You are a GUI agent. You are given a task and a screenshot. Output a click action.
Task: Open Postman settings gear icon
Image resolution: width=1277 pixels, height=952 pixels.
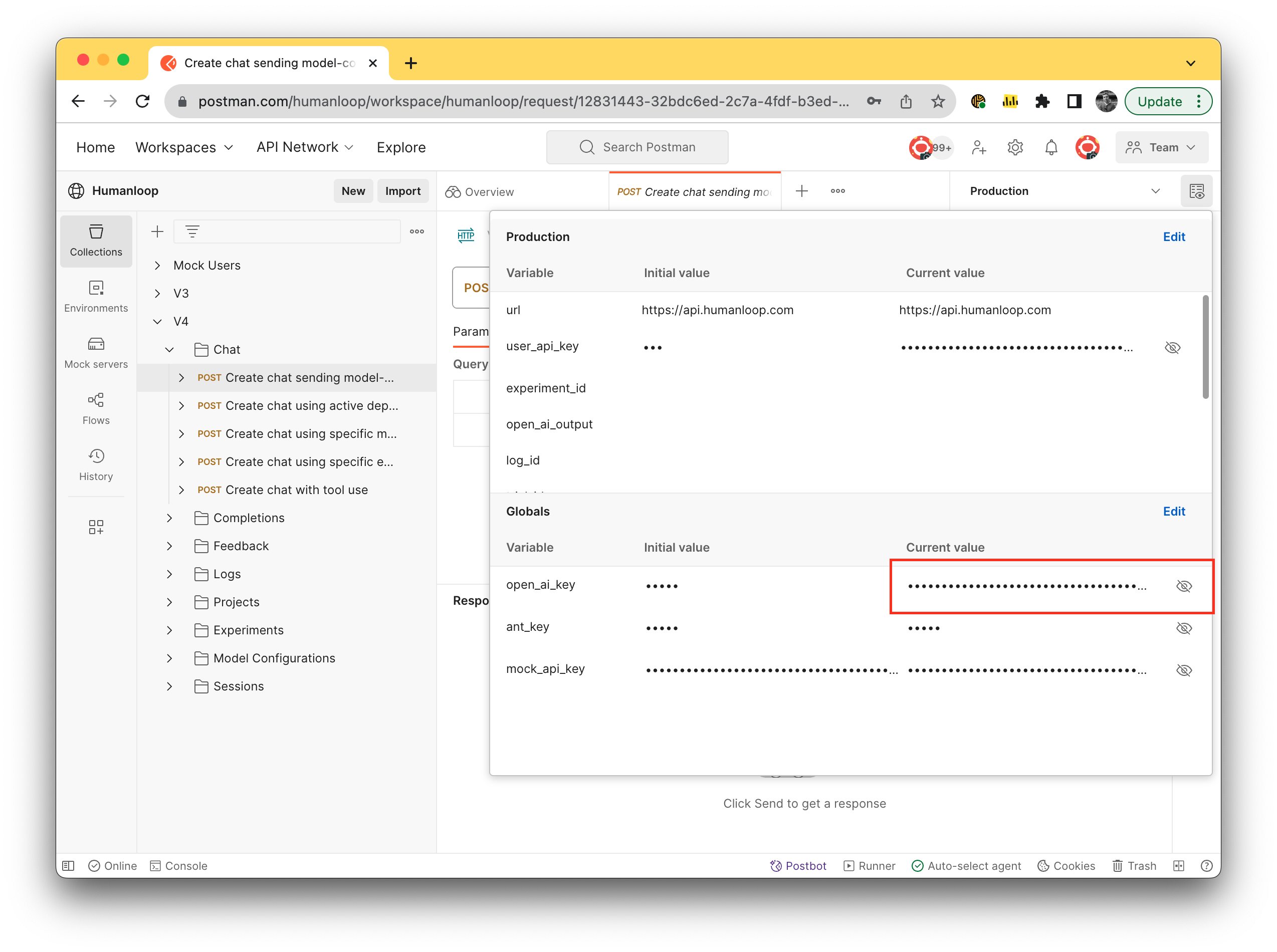[1014, 147]
